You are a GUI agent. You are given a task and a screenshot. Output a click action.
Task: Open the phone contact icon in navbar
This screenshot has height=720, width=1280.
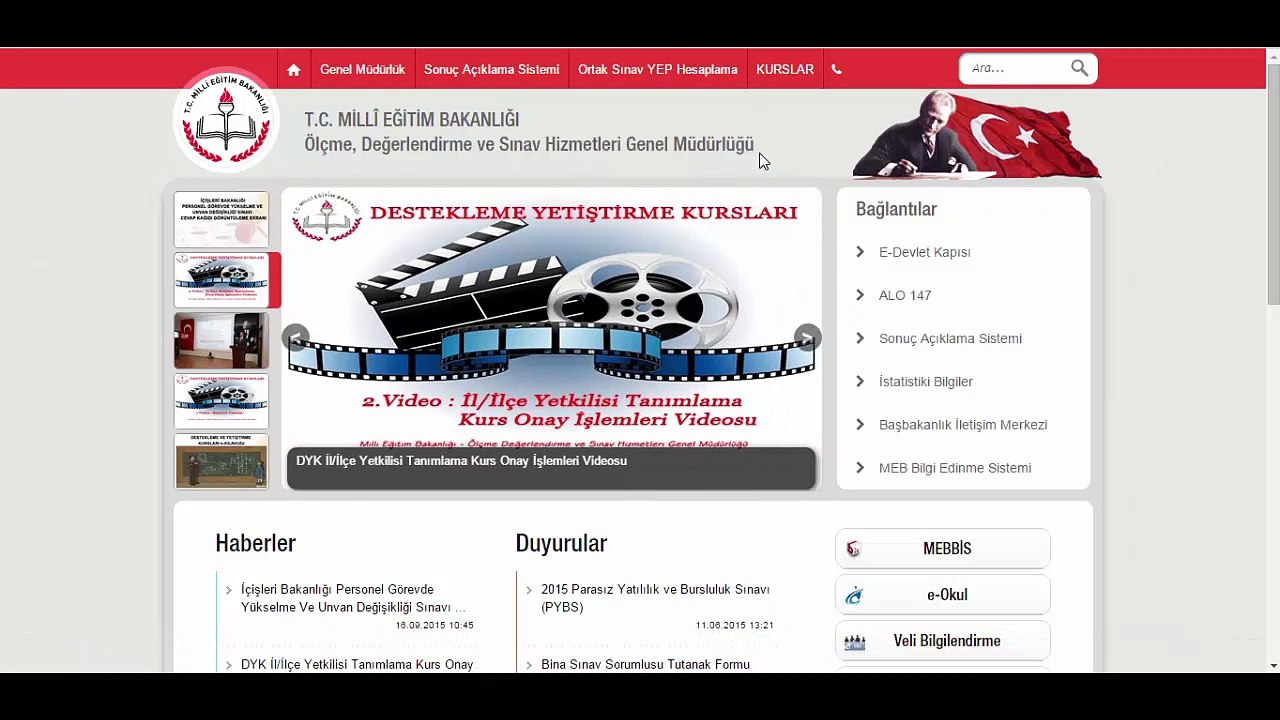click(837, 70)
